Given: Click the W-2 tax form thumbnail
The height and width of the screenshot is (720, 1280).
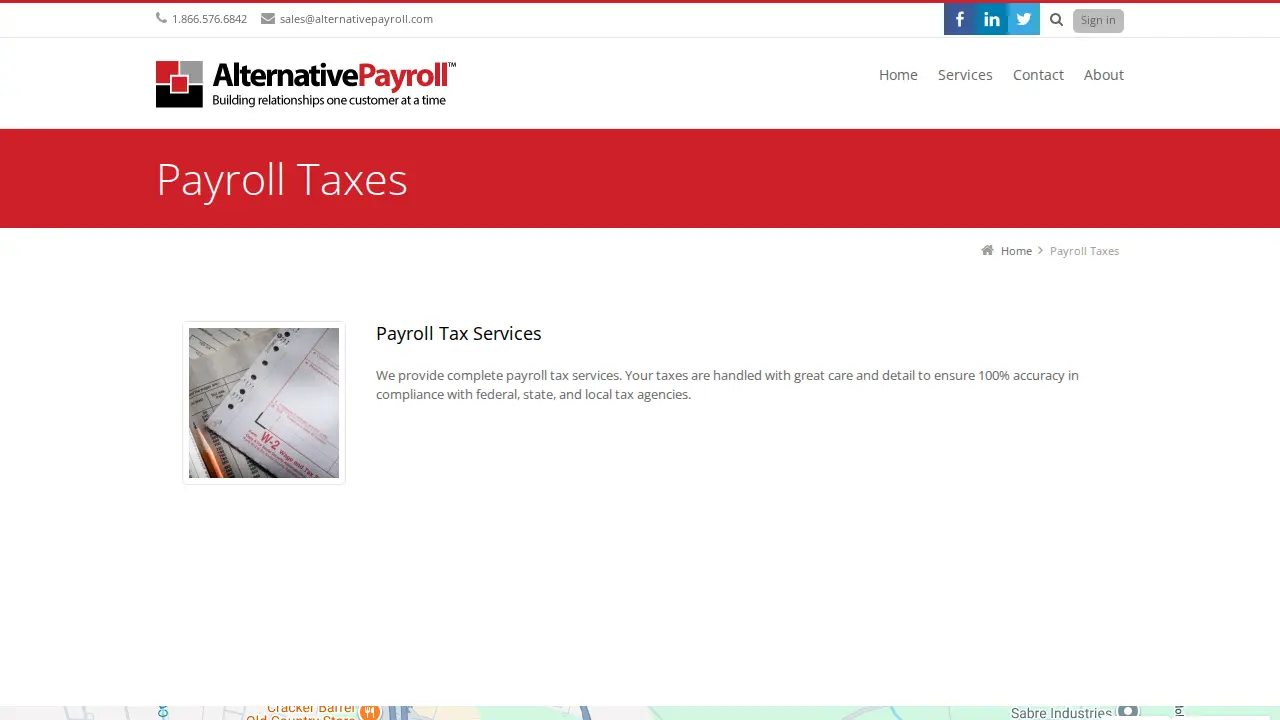Looking at the screenshot, I should tap(264, 403).
